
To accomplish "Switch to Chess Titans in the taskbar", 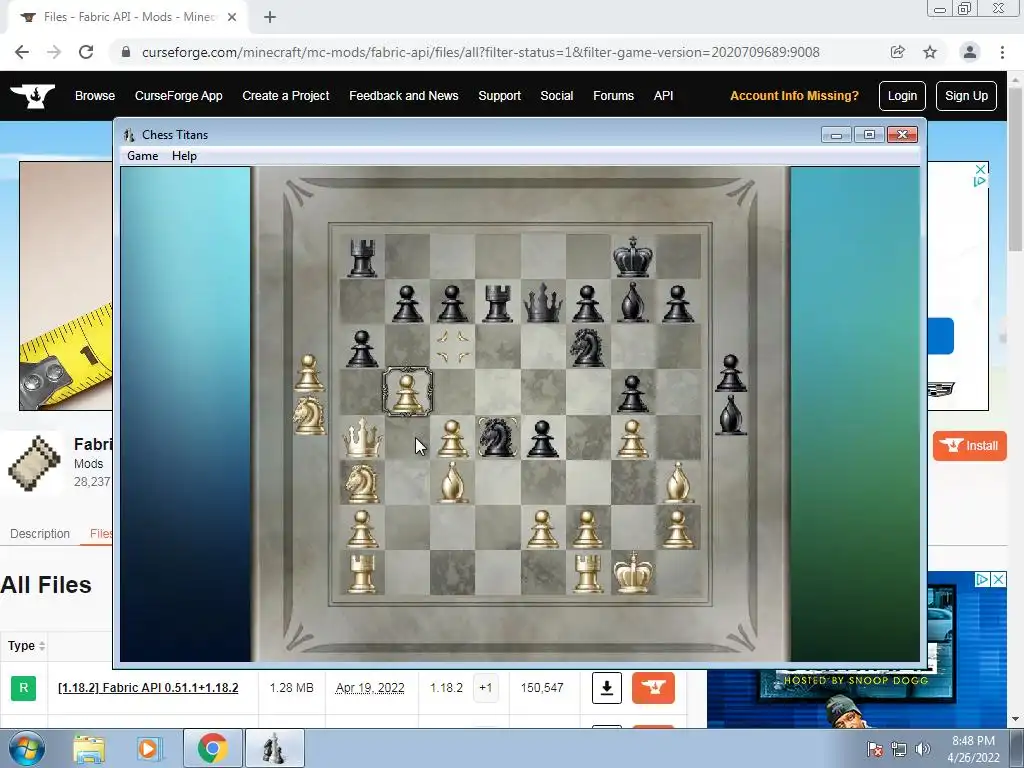I will [x=274, y=748].
